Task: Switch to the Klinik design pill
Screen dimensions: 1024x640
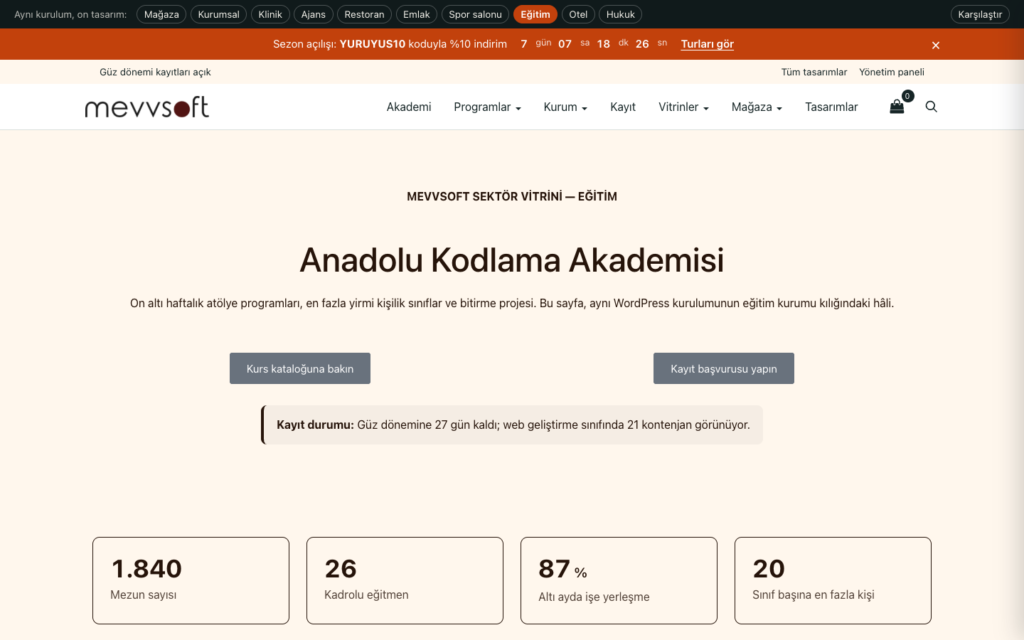Action: 270,14
